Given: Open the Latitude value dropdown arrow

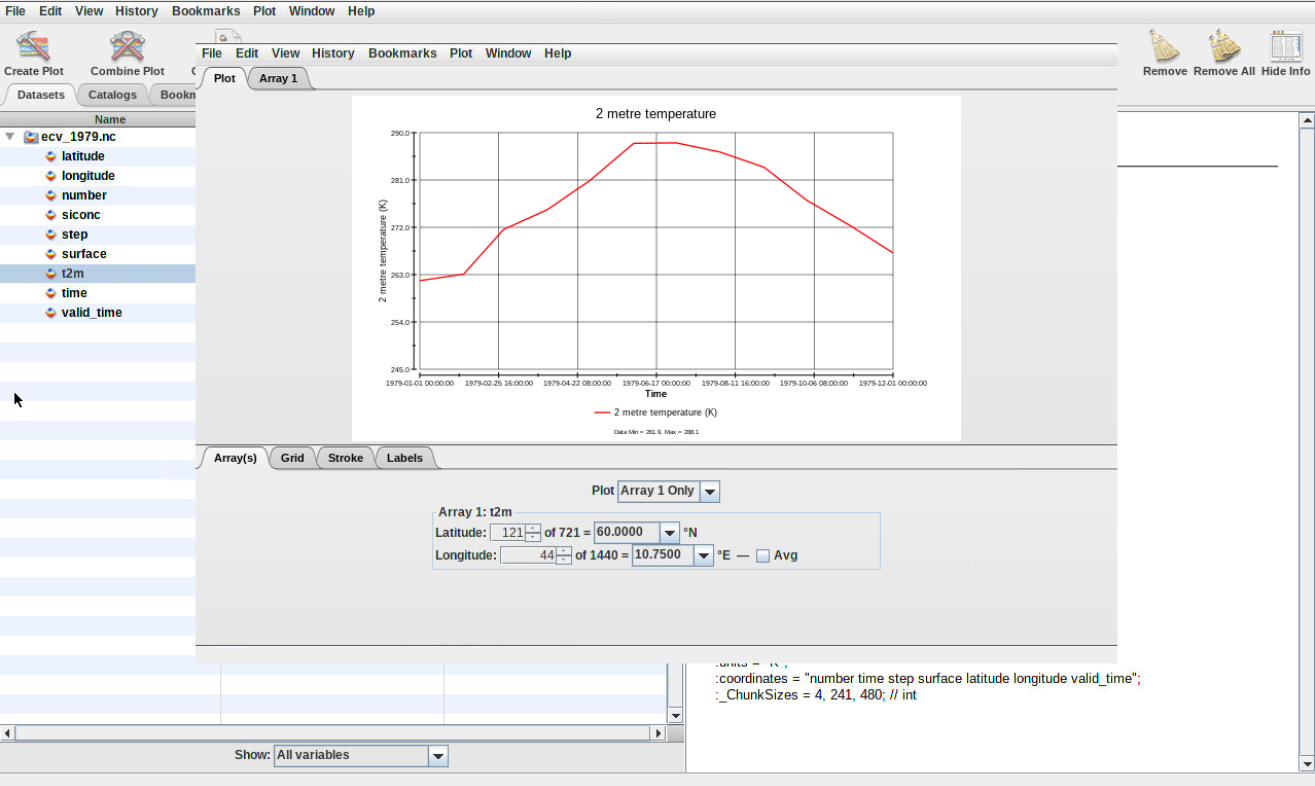Looking at the screenshot, I should click(x=670, y=533).
